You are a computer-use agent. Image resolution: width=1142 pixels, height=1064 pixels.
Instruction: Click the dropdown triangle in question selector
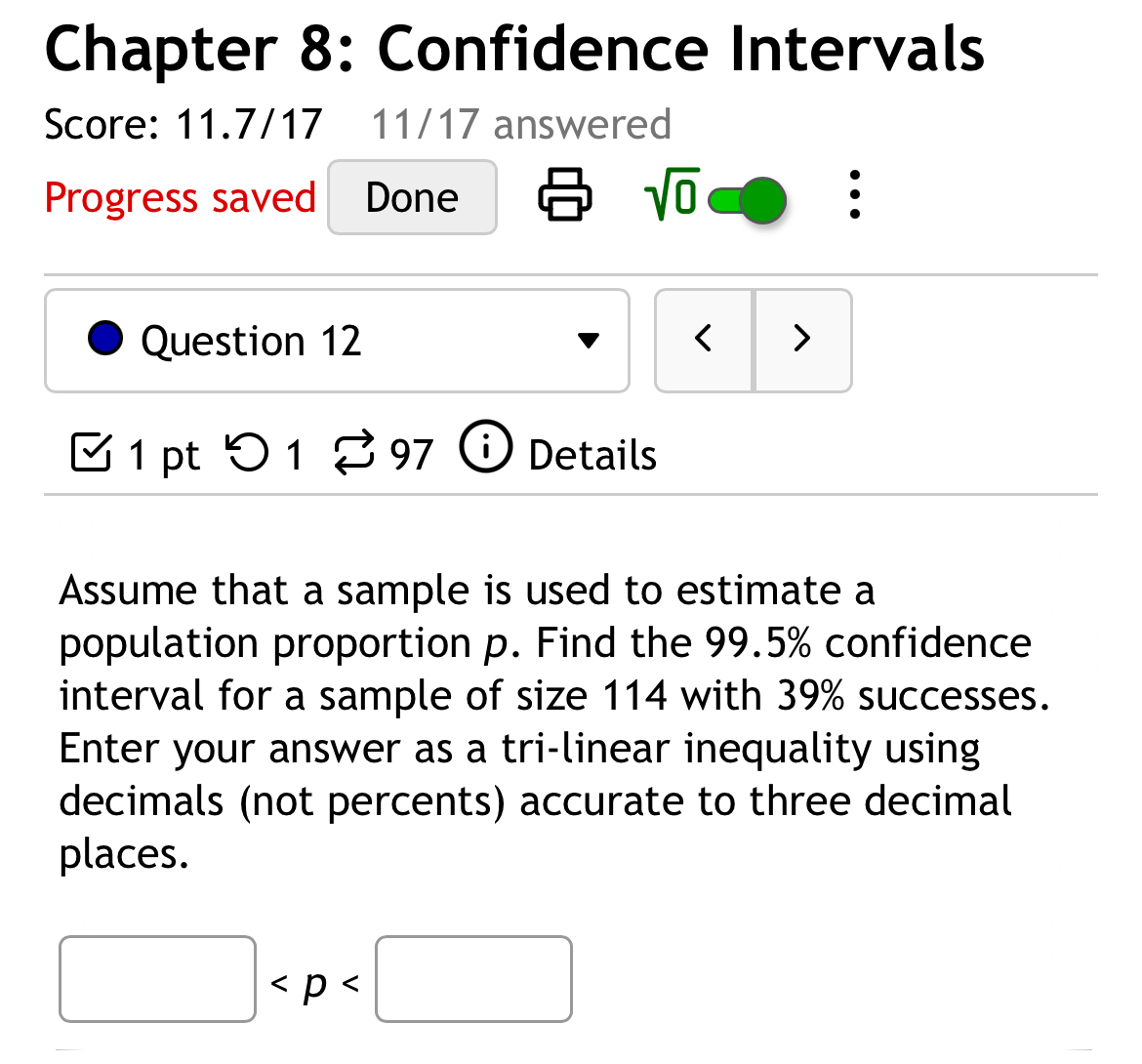tap(588, 341)
